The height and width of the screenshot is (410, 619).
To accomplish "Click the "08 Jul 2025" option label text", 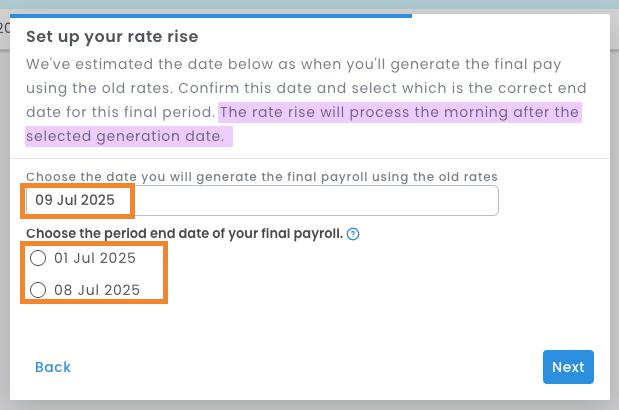I will pyautogui.click(x=97, y=290).
